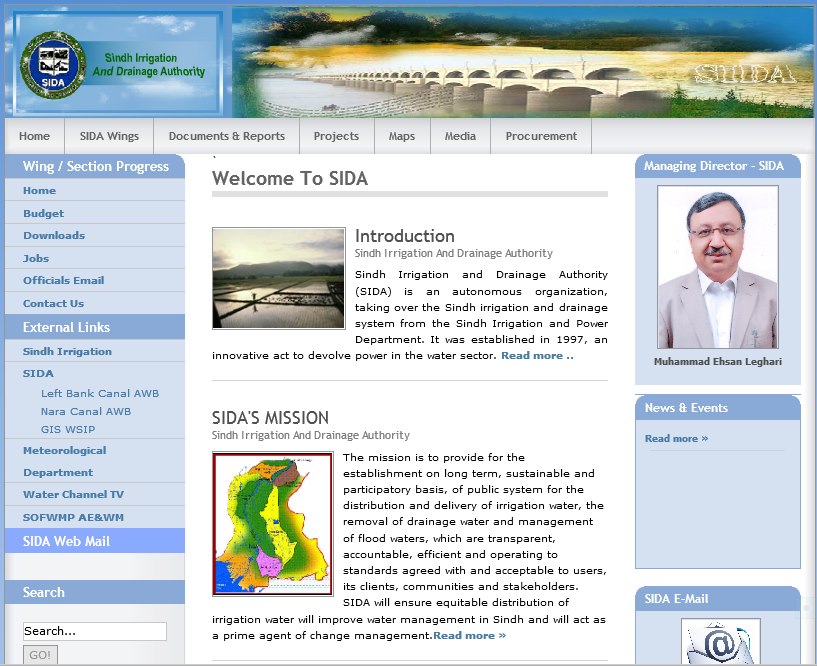The image size is (817, 666).
Task: Open the Maps menu item
Action: click(x=402, y=136)
